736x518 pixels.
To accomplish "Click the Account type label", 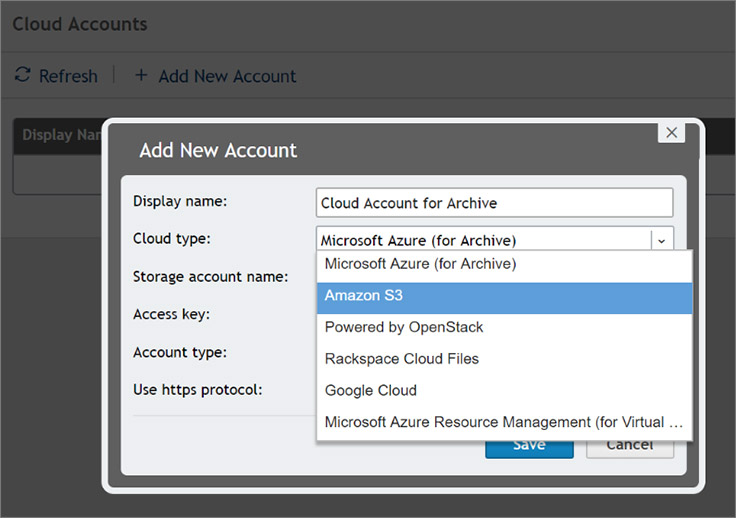I will tap(180, 352).
